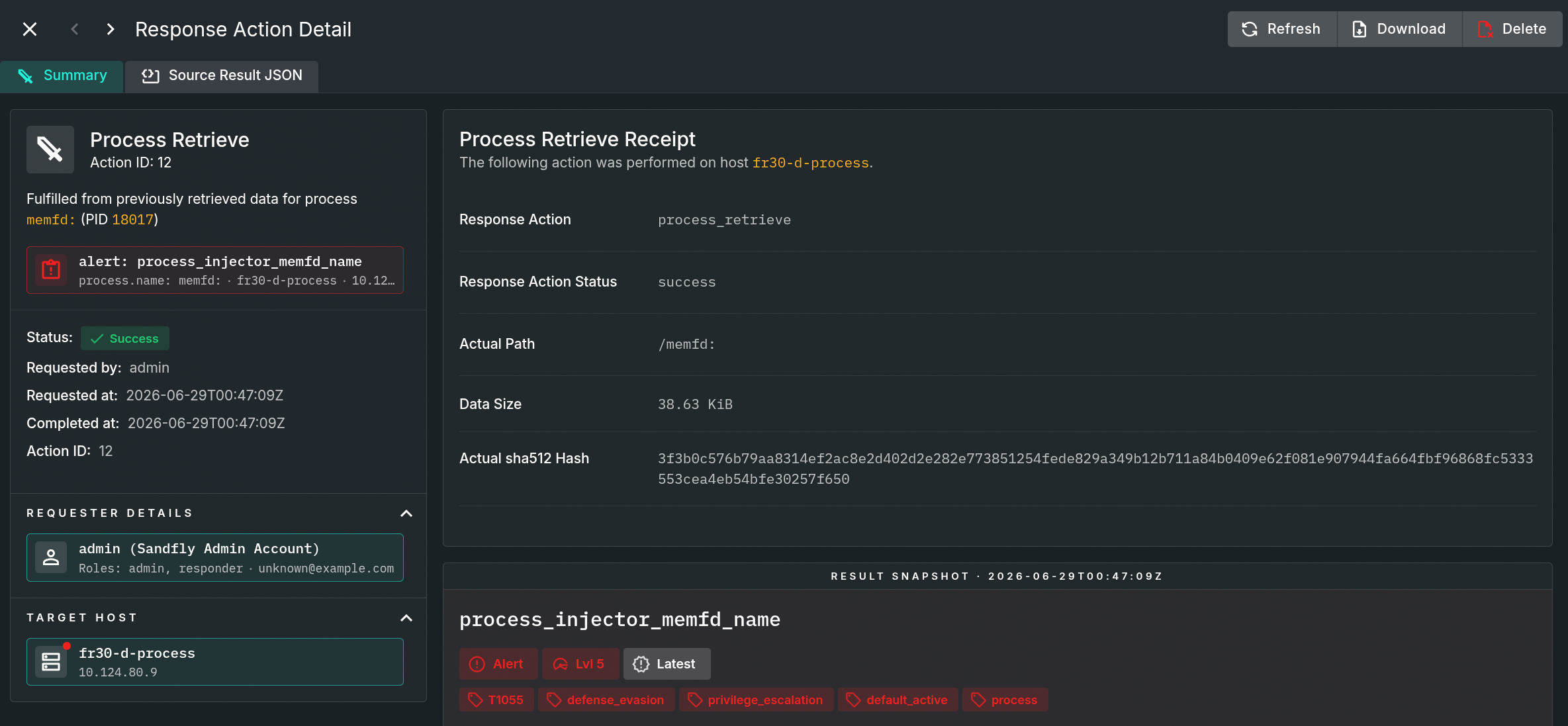1568x726 pixels.
Task: Click the Response Action Status success value
Action: [x=686, y=282]
